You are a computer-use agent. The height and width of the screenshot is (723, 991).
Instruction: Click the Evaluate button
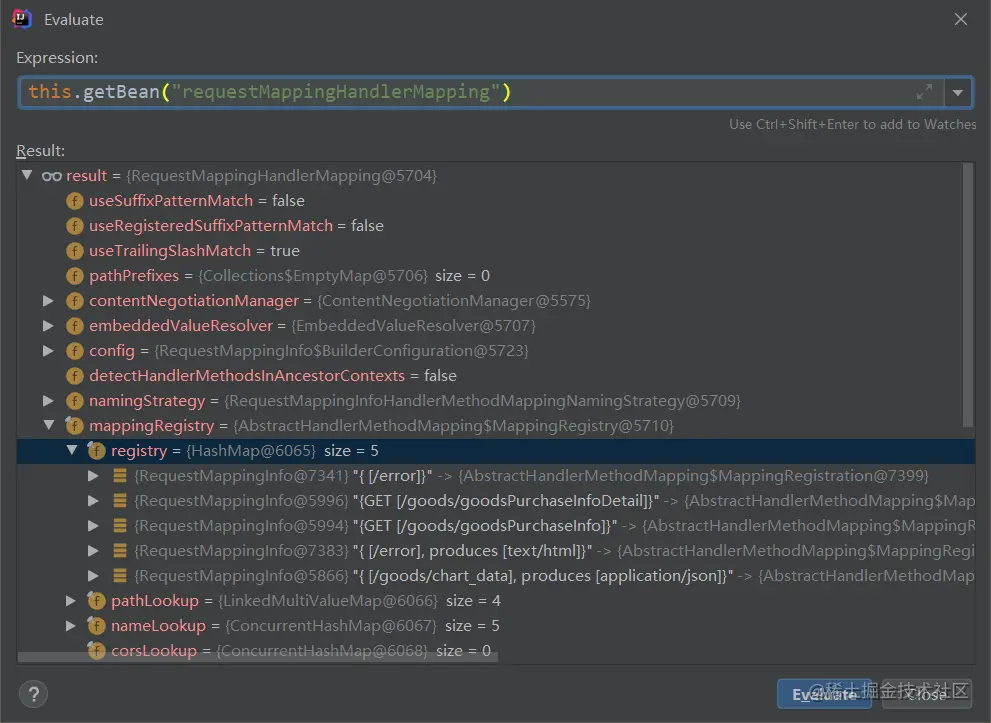(824, 694)
